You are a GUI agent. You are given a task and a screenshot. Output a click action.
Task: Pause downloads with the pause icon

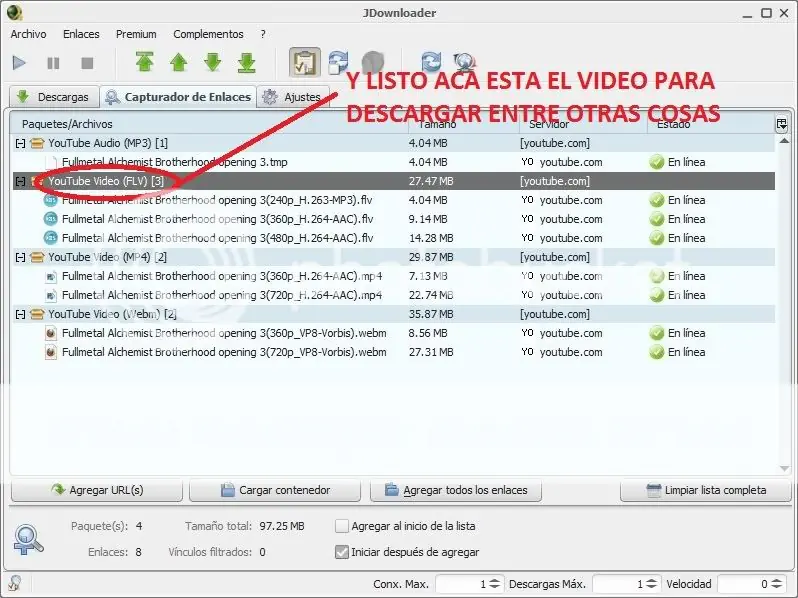pyautogui.click(x=53, y=63)
